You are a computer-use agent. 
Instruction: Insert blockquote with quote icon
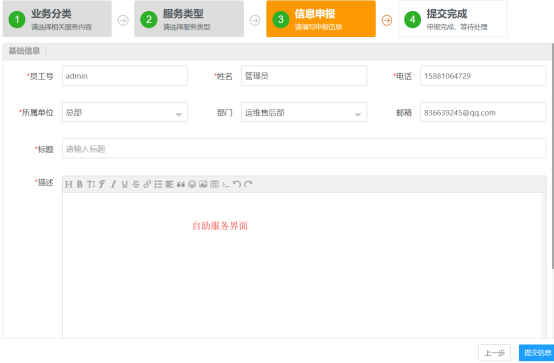pyautogui.click(x=181, y=184)
